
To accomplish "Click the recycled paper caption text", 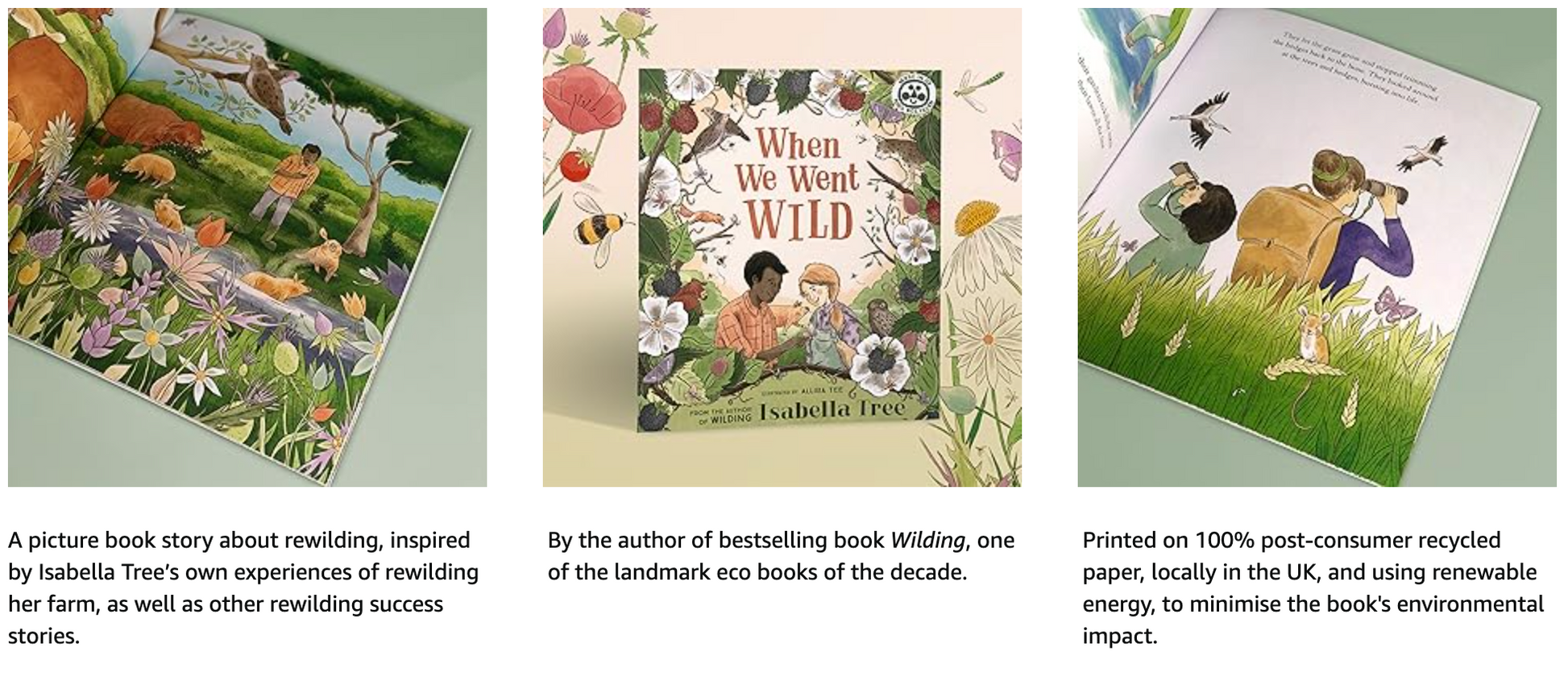I will (1313, 587).
